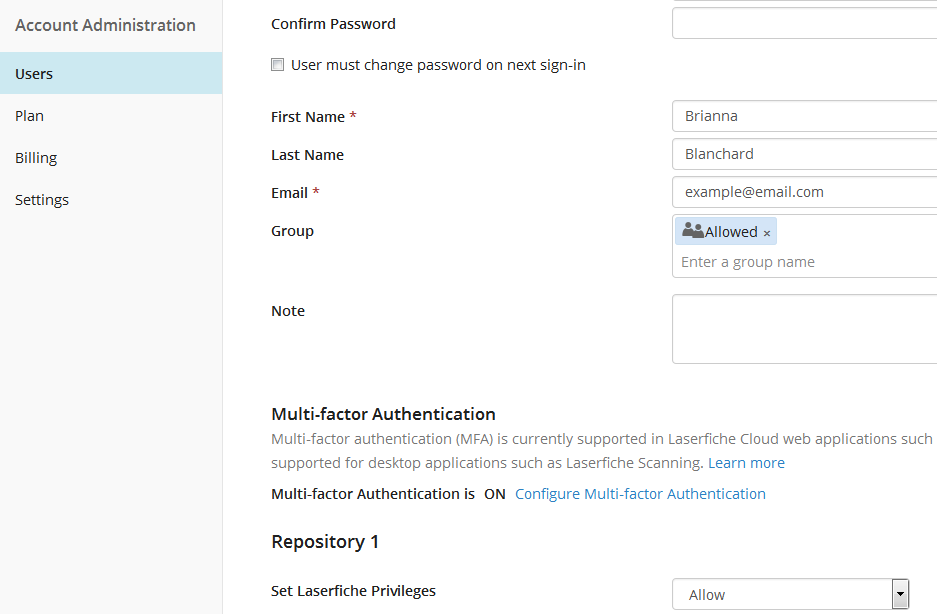Click the Allowed group tag label
Image resolution: width=937 pixels, height=614 pixels.
(x=731, y=232)
